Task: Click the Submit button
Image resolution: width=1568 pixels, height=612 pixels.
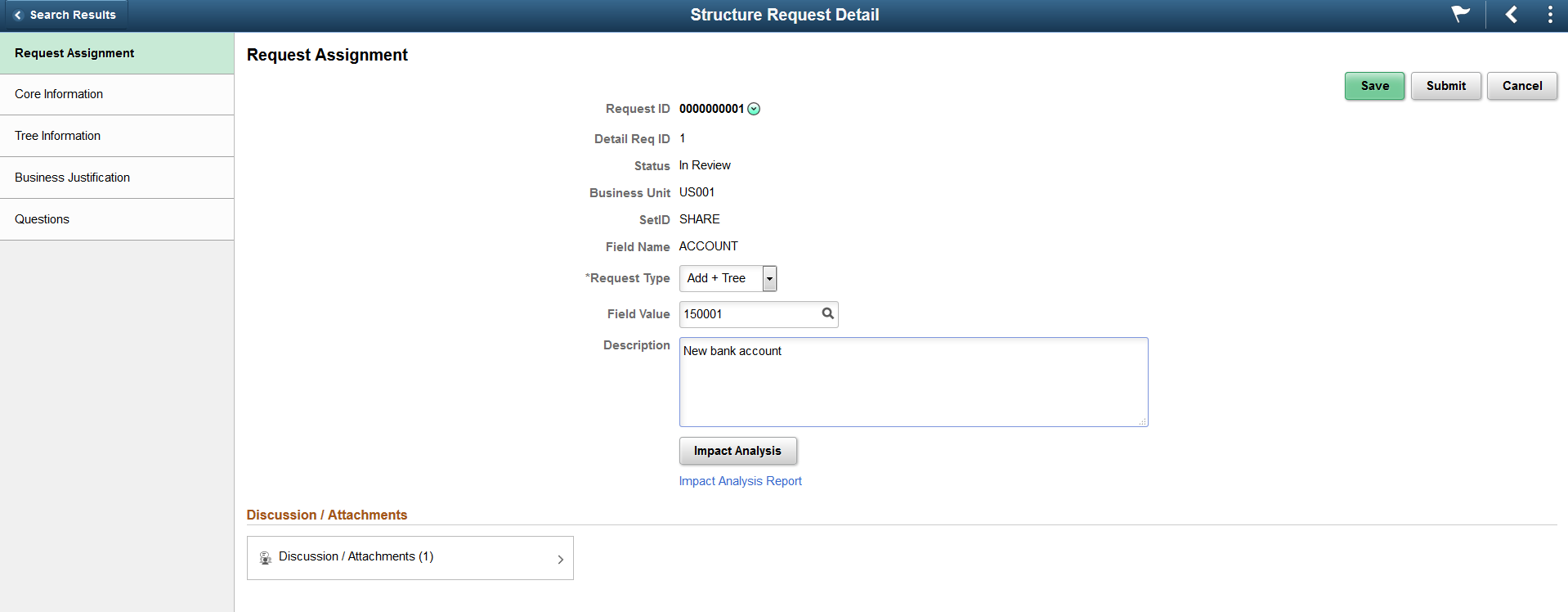Action: [x=1445, y=86]
